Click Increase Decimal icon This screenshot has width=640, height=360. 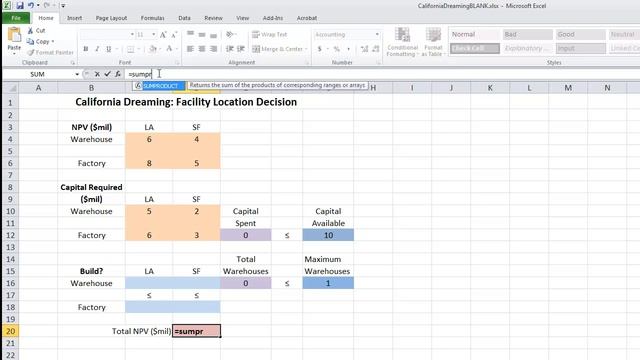[364, 49]
